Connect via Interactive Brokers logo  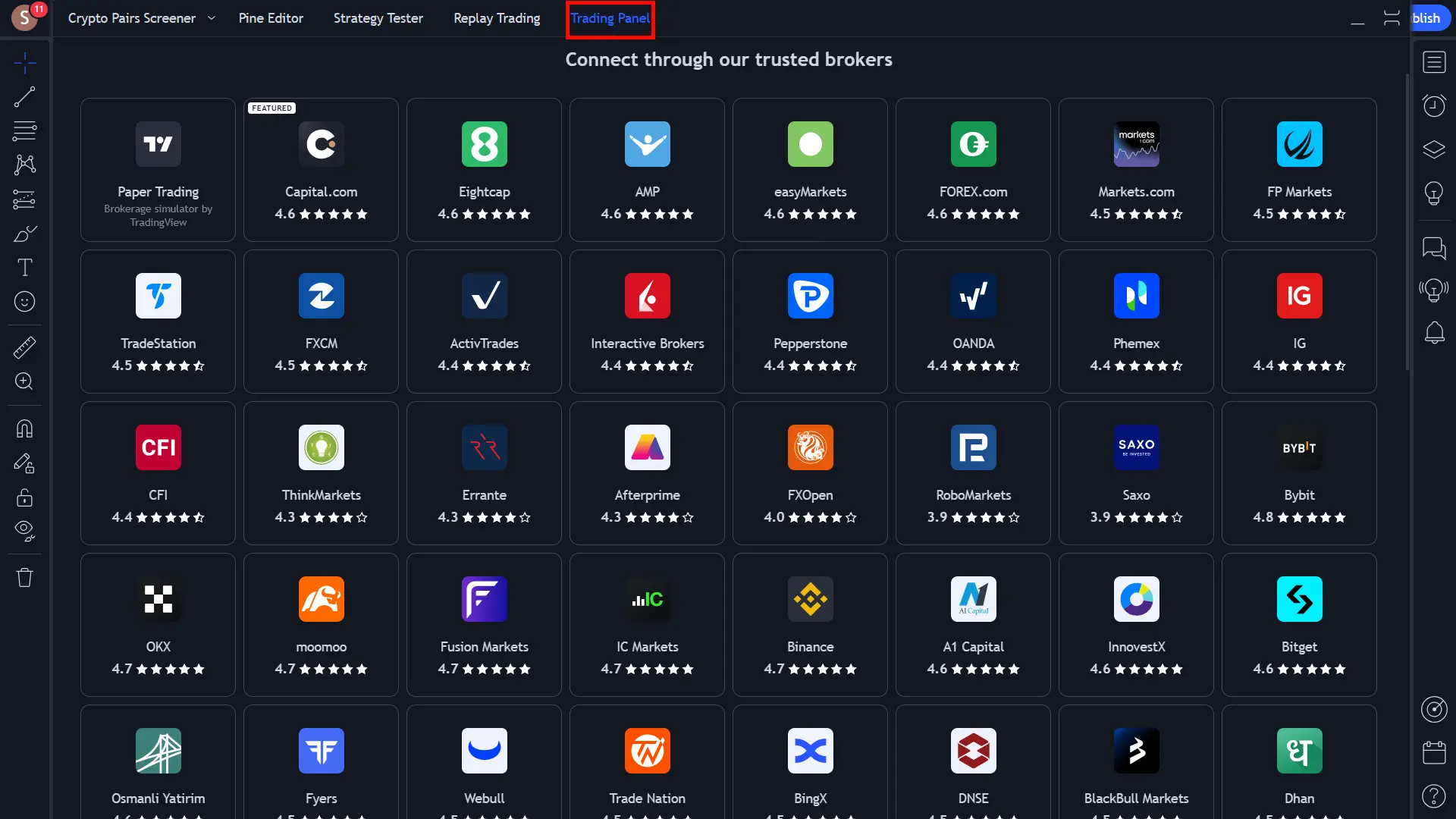point(647,296)
